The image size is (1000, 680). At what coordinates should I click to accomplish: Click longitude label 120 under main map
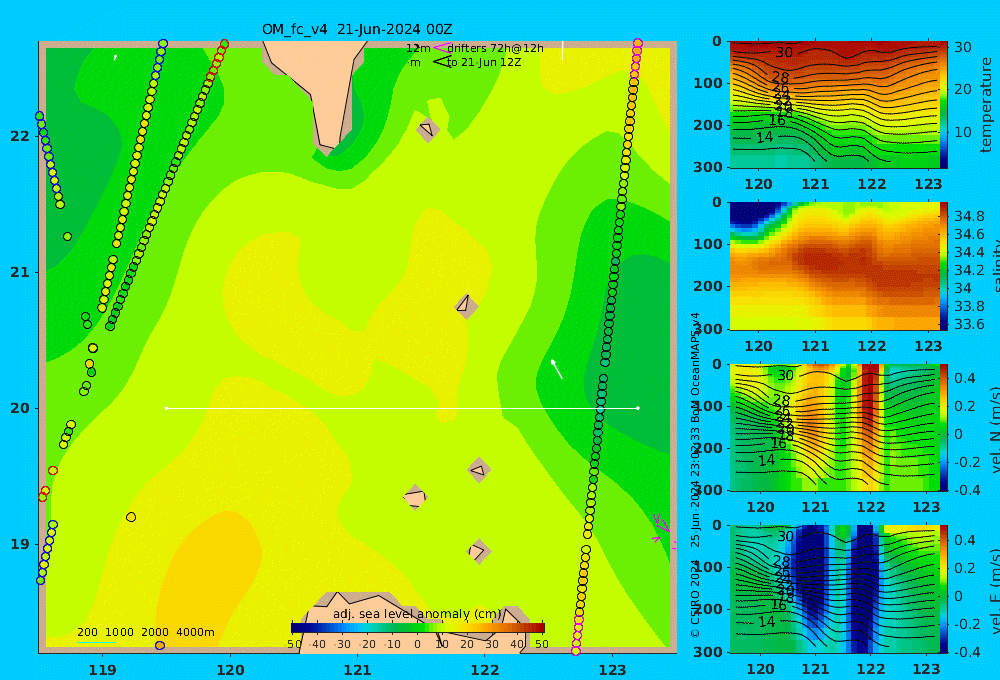(230, 670)
